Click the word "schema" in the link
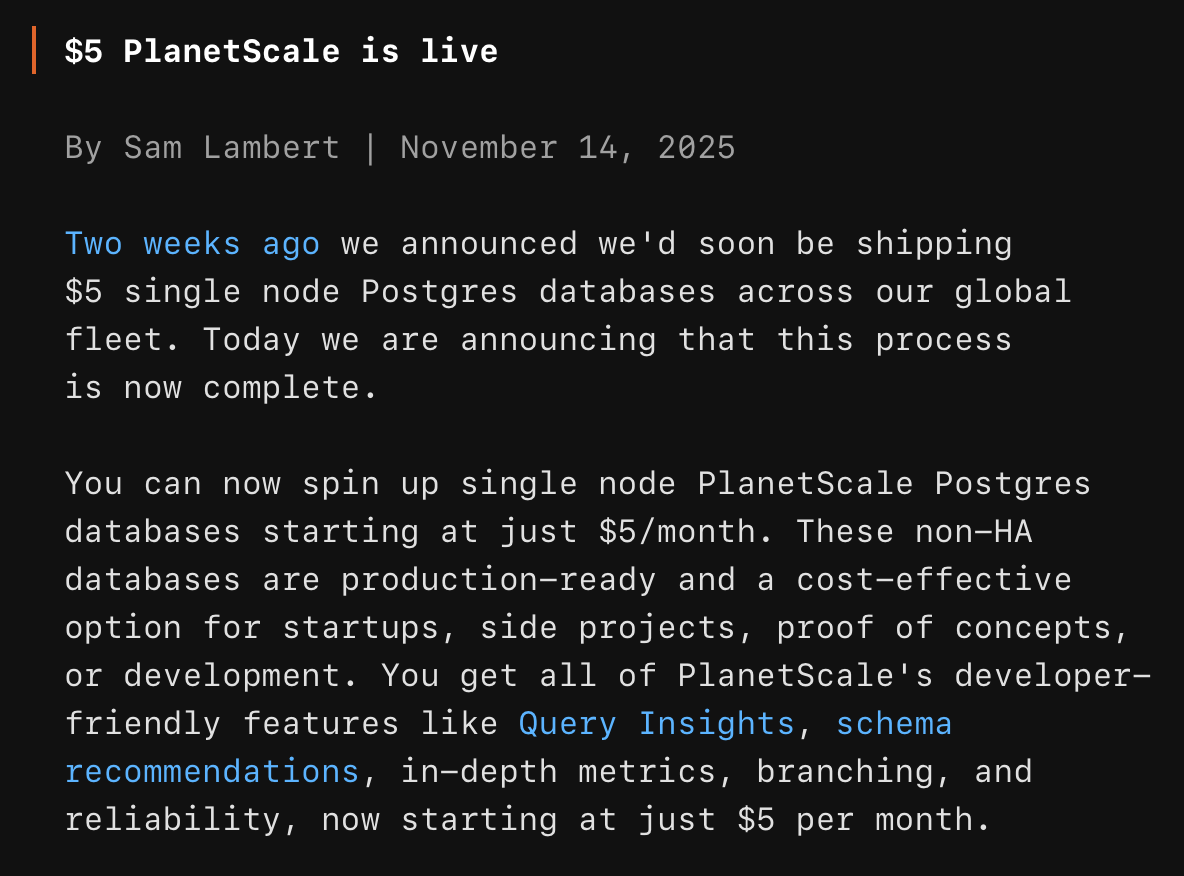The height and width of the screenshot is (876, 1184). point(894,723)
